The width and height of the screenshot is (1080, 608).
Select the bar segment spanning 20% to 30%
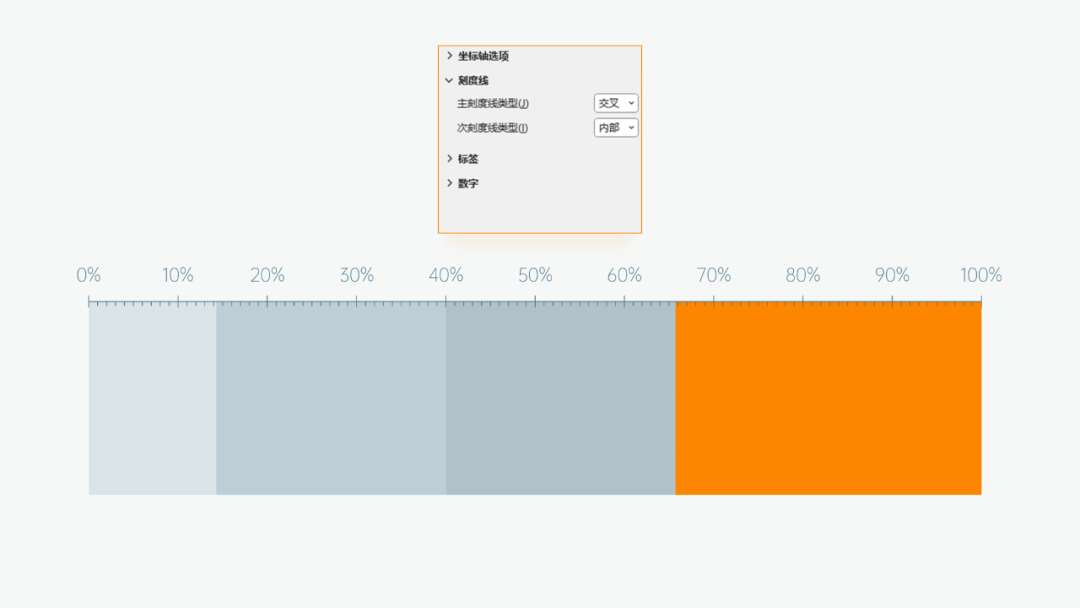coord(331,398)
